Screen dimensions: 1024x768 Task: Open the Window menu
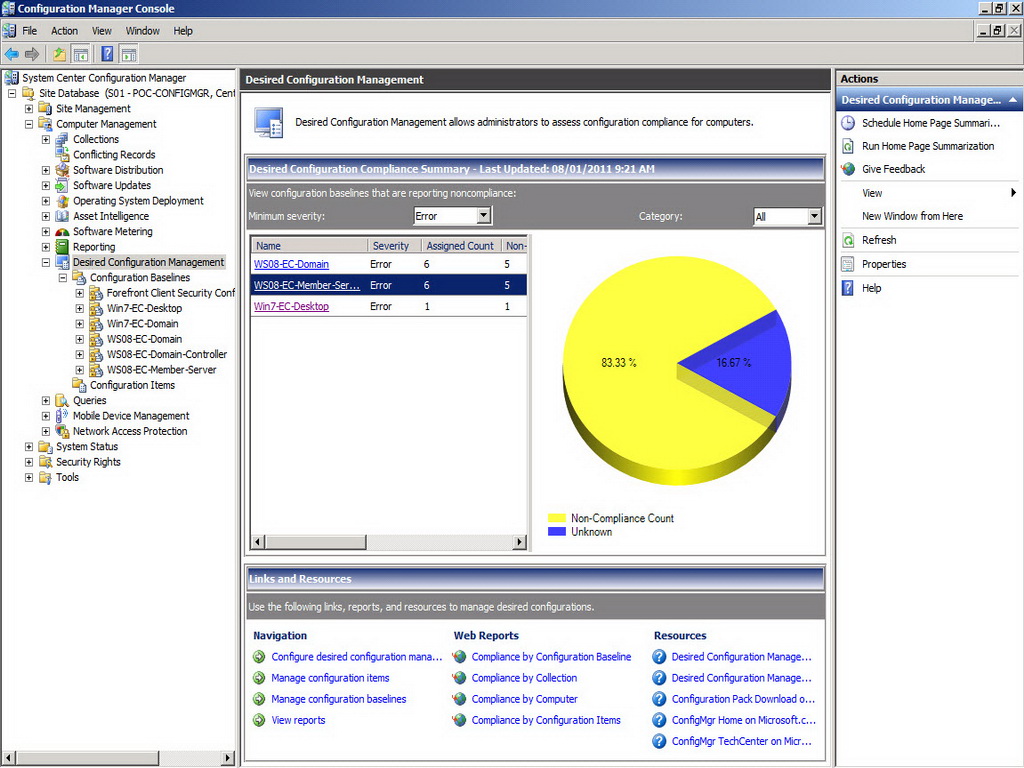pos(142,31)
